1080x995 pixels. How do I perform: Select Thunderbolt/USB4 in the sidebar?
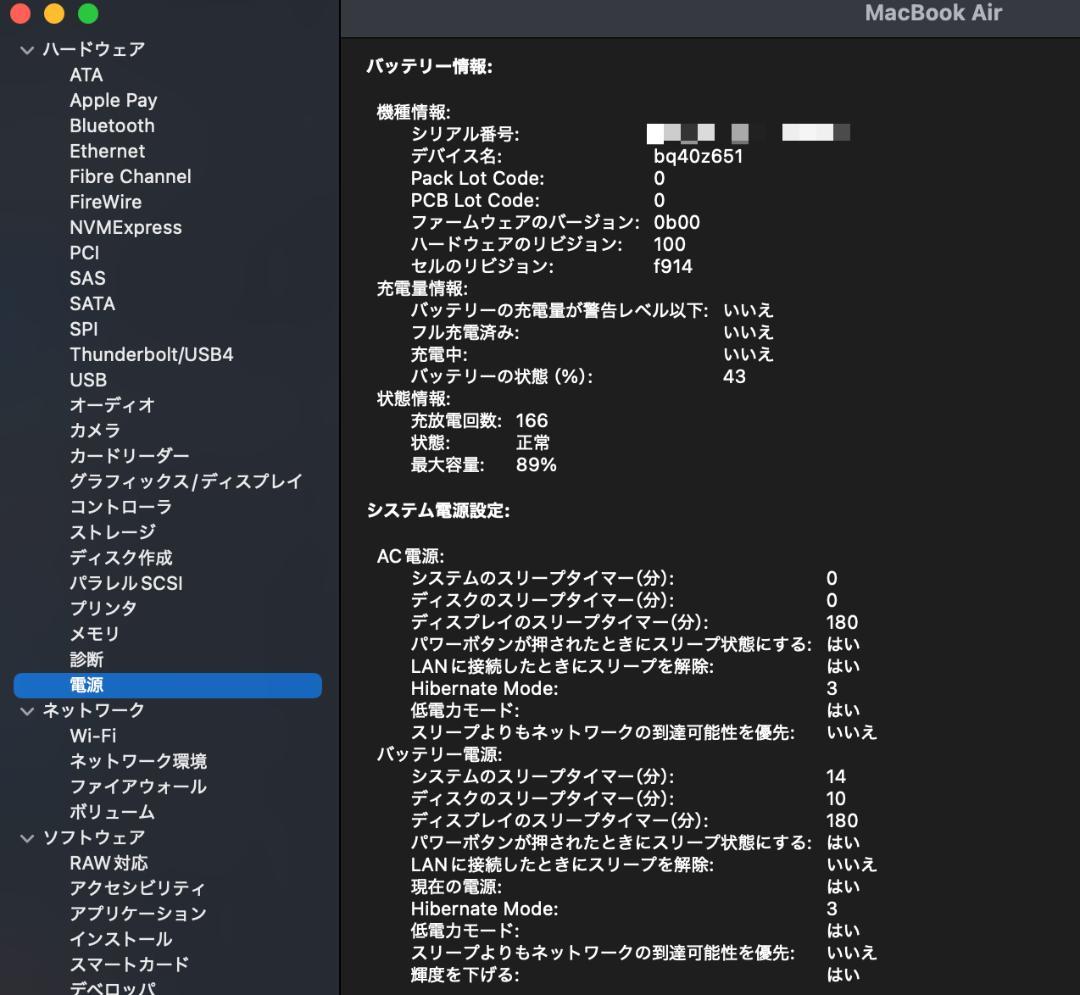151,353
